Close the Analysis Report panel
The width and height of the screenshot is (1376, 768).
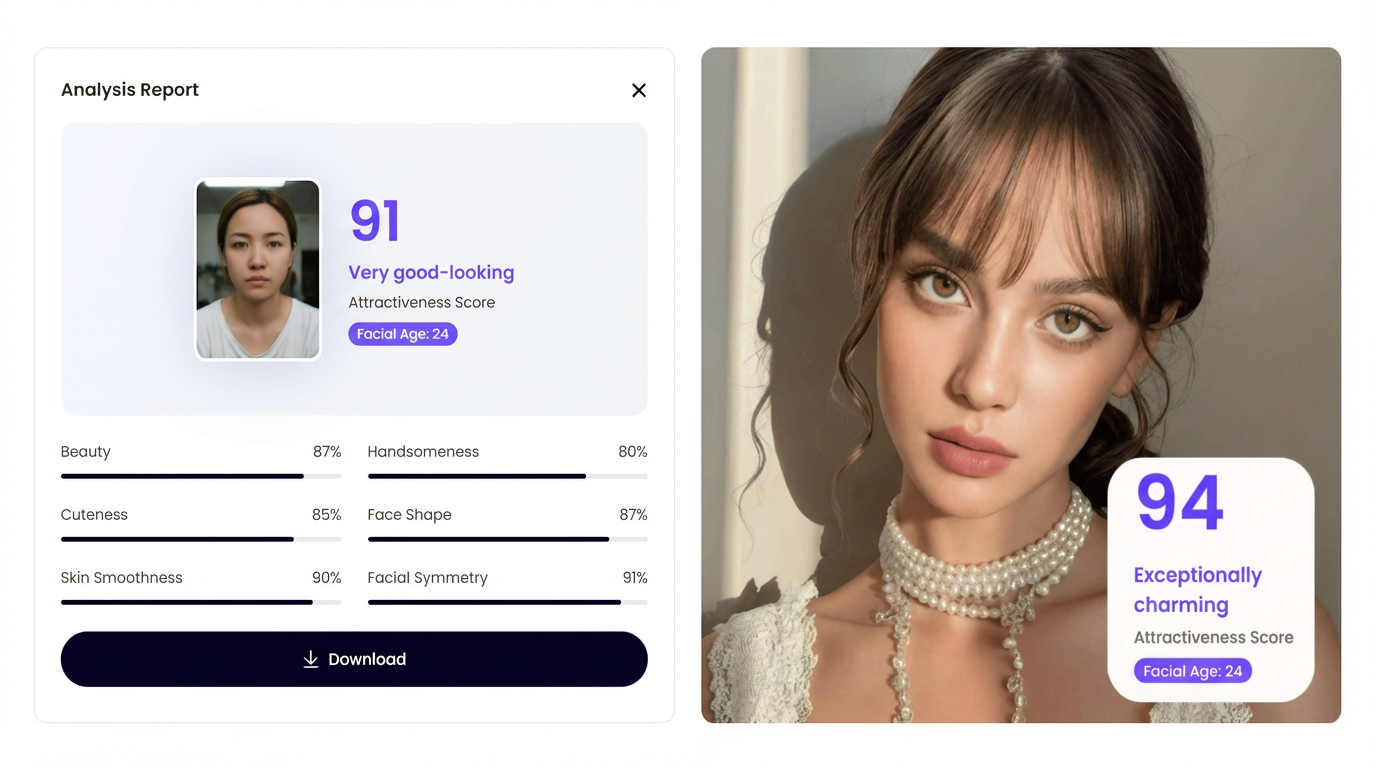pos(639,91)
